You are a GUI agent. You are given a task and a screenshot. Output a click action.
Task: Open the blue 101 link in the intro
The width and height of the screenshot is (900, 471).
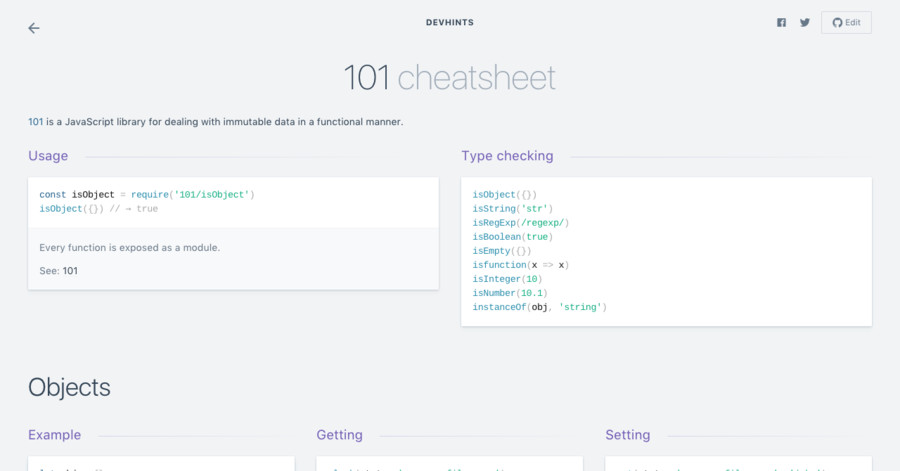click(36, 122)
